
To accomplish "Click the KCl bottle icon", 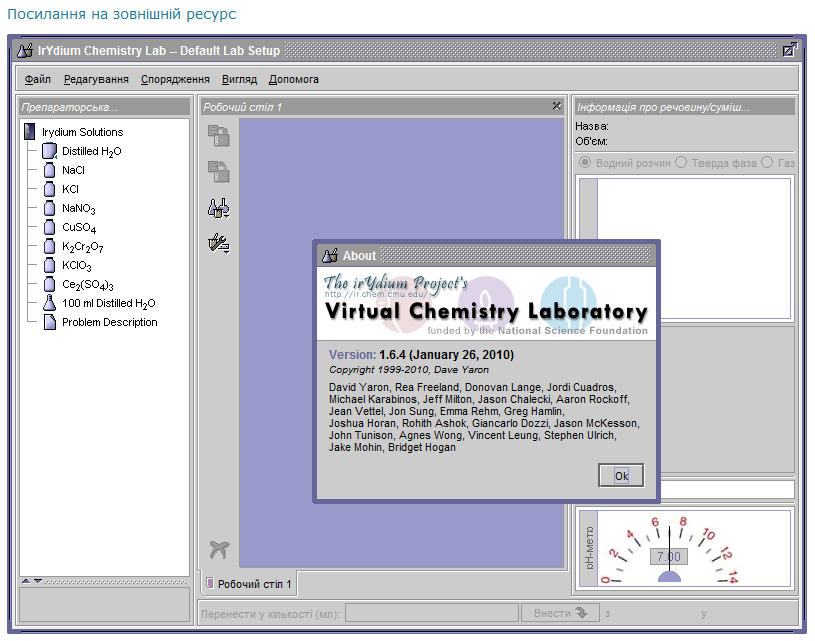I will click(49, 189).
